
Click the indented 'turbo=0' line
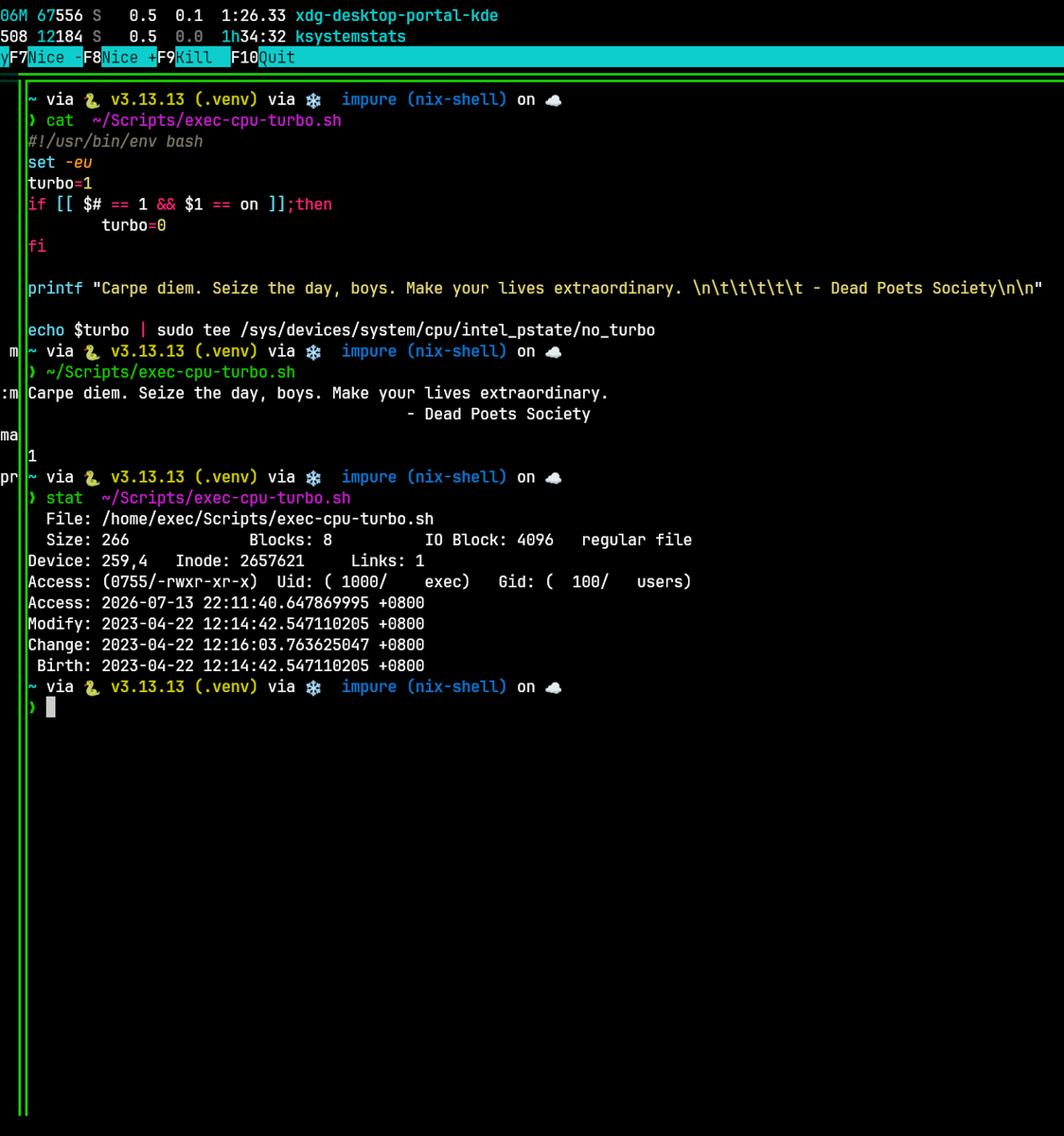point(133,225)
